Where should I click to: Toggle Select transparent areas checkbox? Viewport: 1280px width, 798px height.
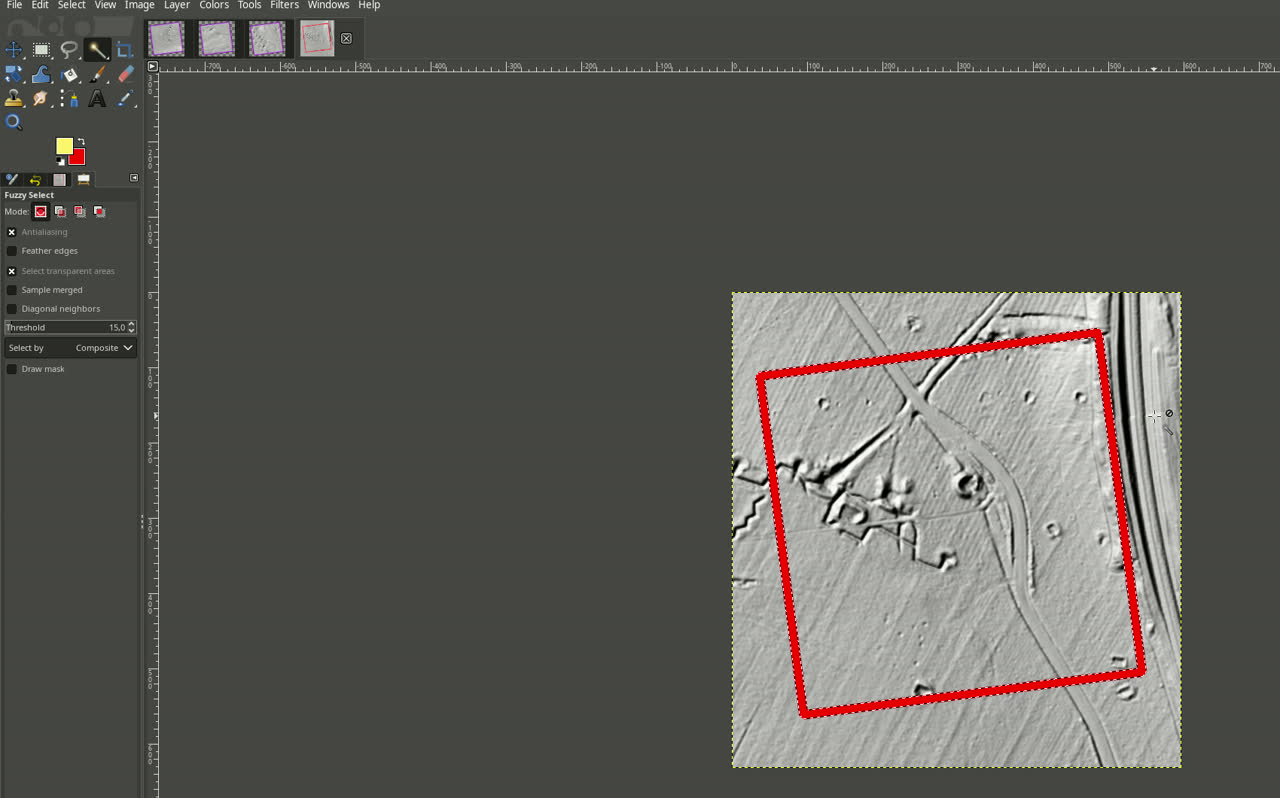click(12, 271)
